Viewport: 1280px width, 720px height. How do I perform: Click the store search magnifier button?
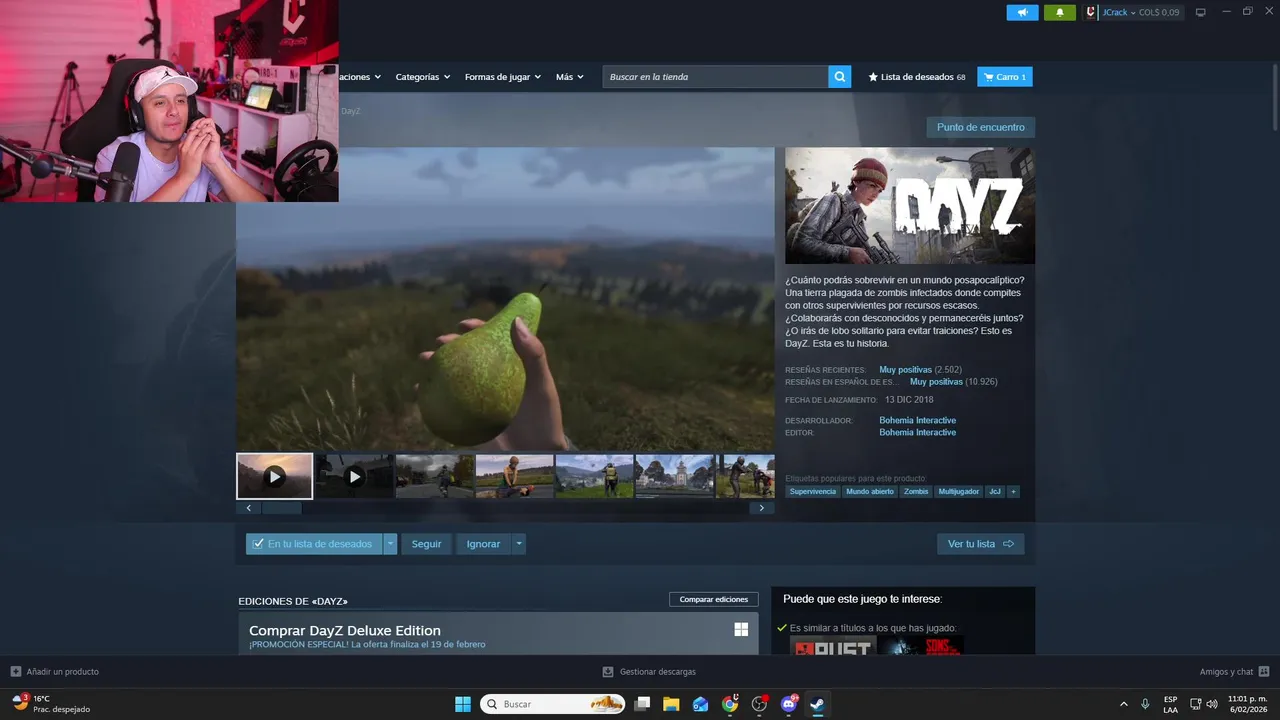coord(840,77)
